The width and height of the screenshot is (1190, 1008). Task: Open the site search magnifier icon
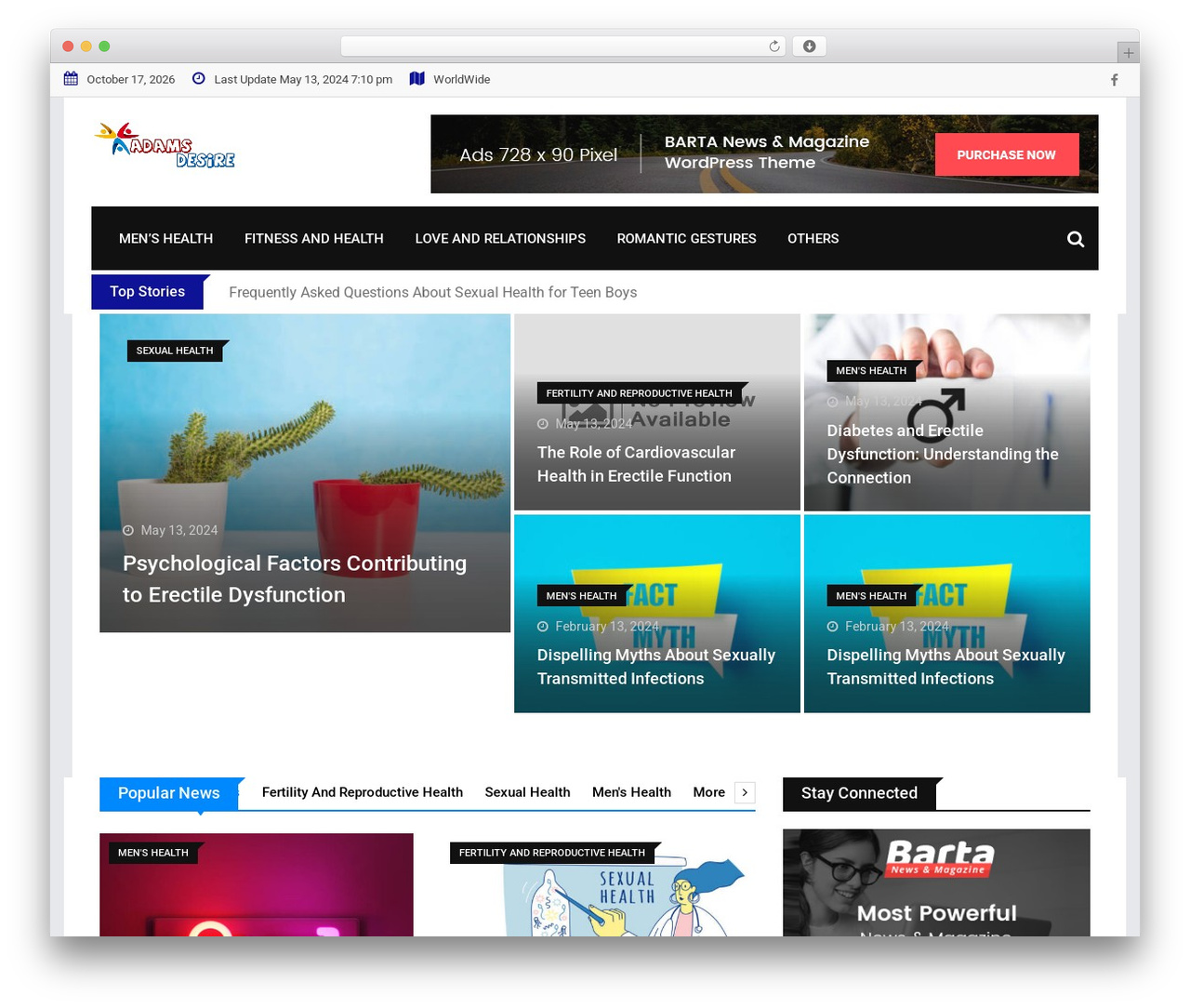pos(1076,239)
